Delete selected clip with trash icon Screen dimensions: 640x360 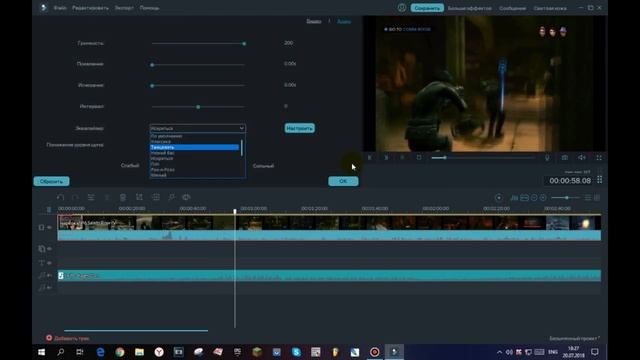point(123,198)
